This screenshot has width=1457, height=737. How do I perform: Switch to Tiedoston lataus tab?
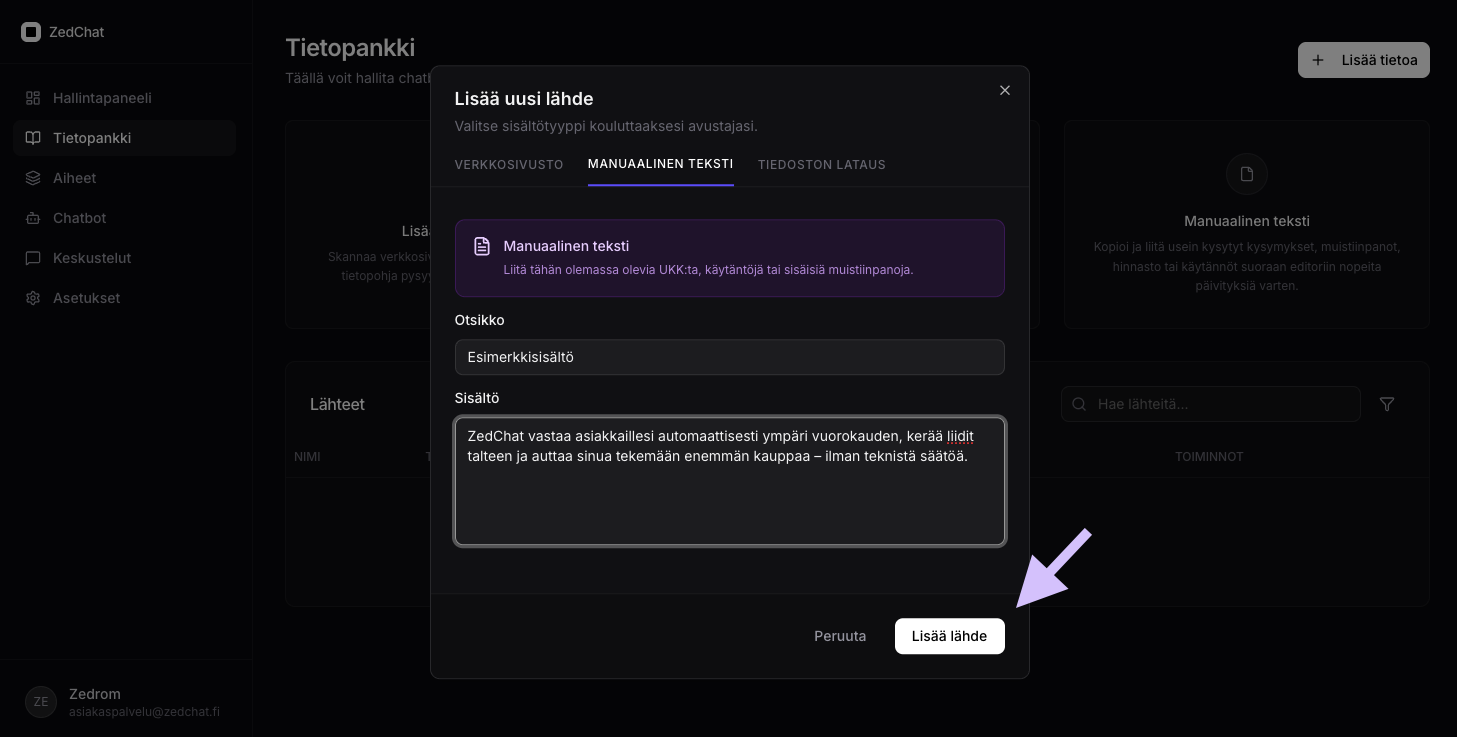[x=821, y=164]
